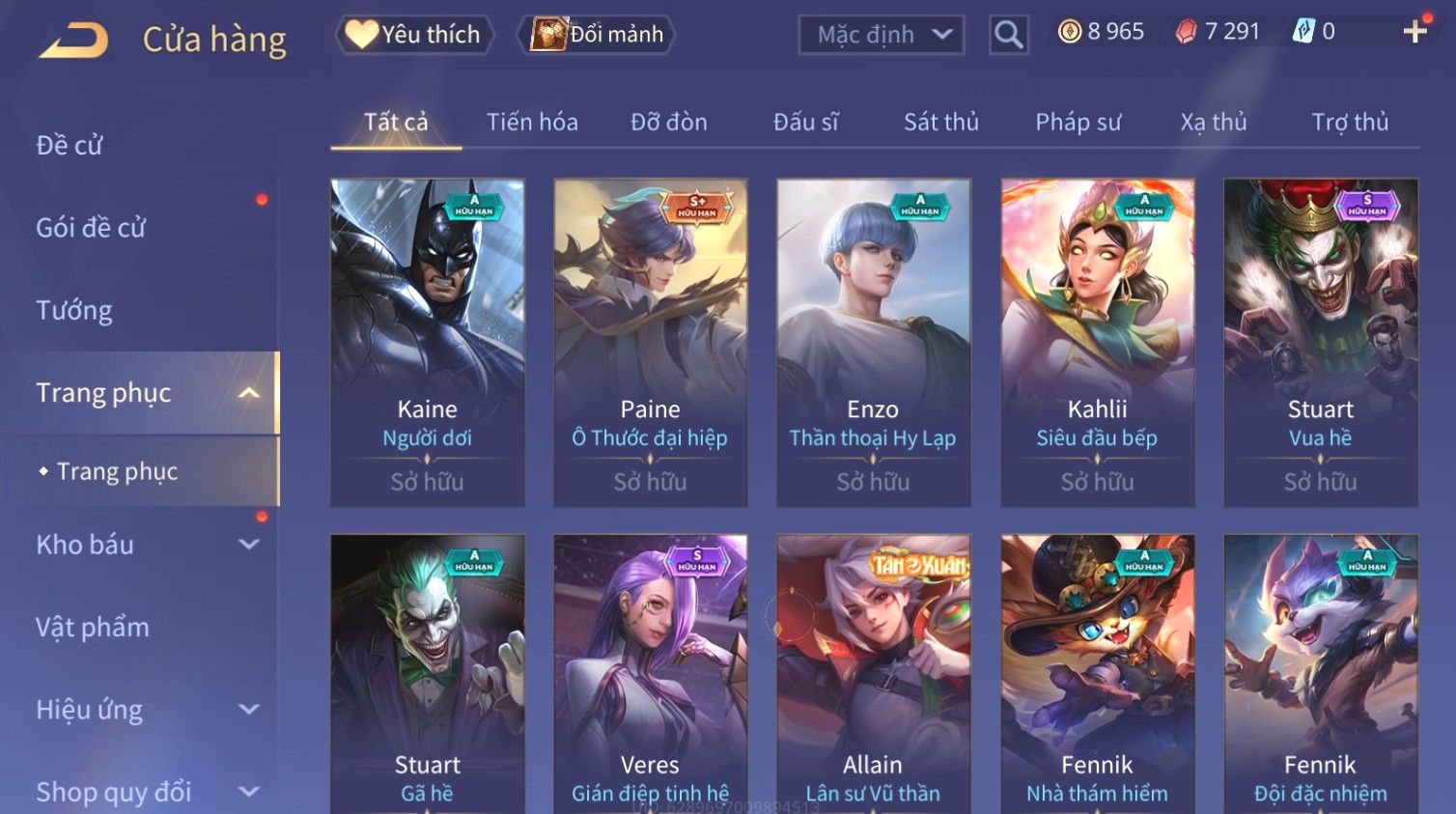
Task: Open Gói đề cử in sidebar
Action: tap(91, 228)
